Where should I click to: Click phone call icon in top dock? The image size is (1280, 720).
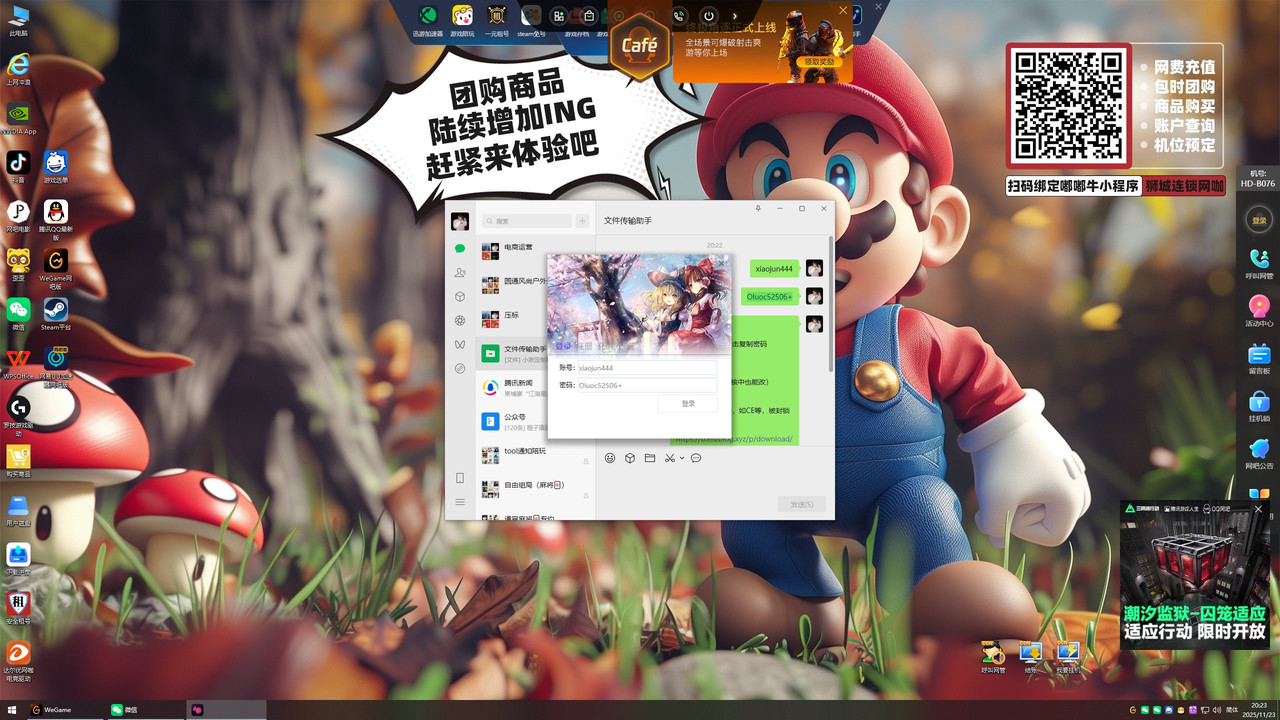(680, 16)
